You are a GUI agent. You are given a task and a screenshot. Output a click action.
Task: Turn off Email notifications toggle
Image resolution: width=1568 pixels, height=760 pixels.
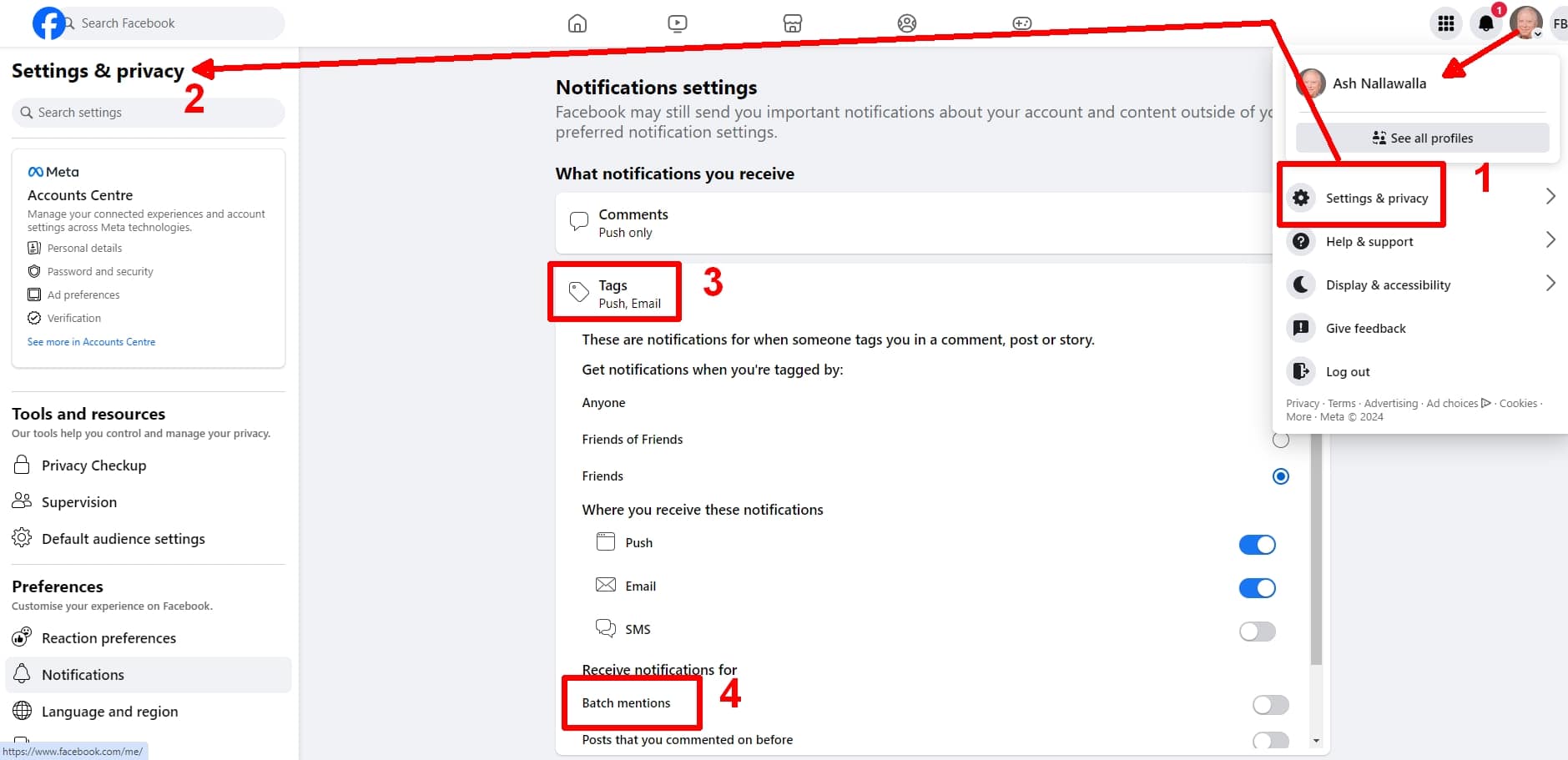coord(1258,588)
